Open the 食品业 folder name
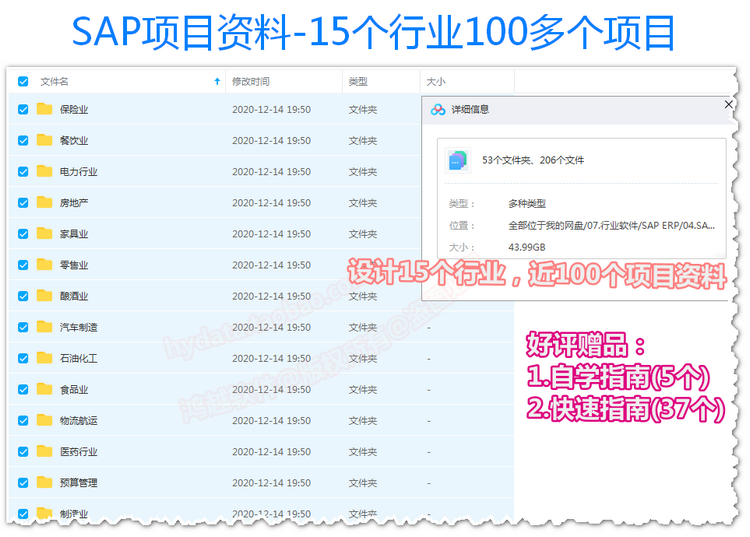Image resolution: width=750 pixels, height=537 pixels. click(74, 389)
